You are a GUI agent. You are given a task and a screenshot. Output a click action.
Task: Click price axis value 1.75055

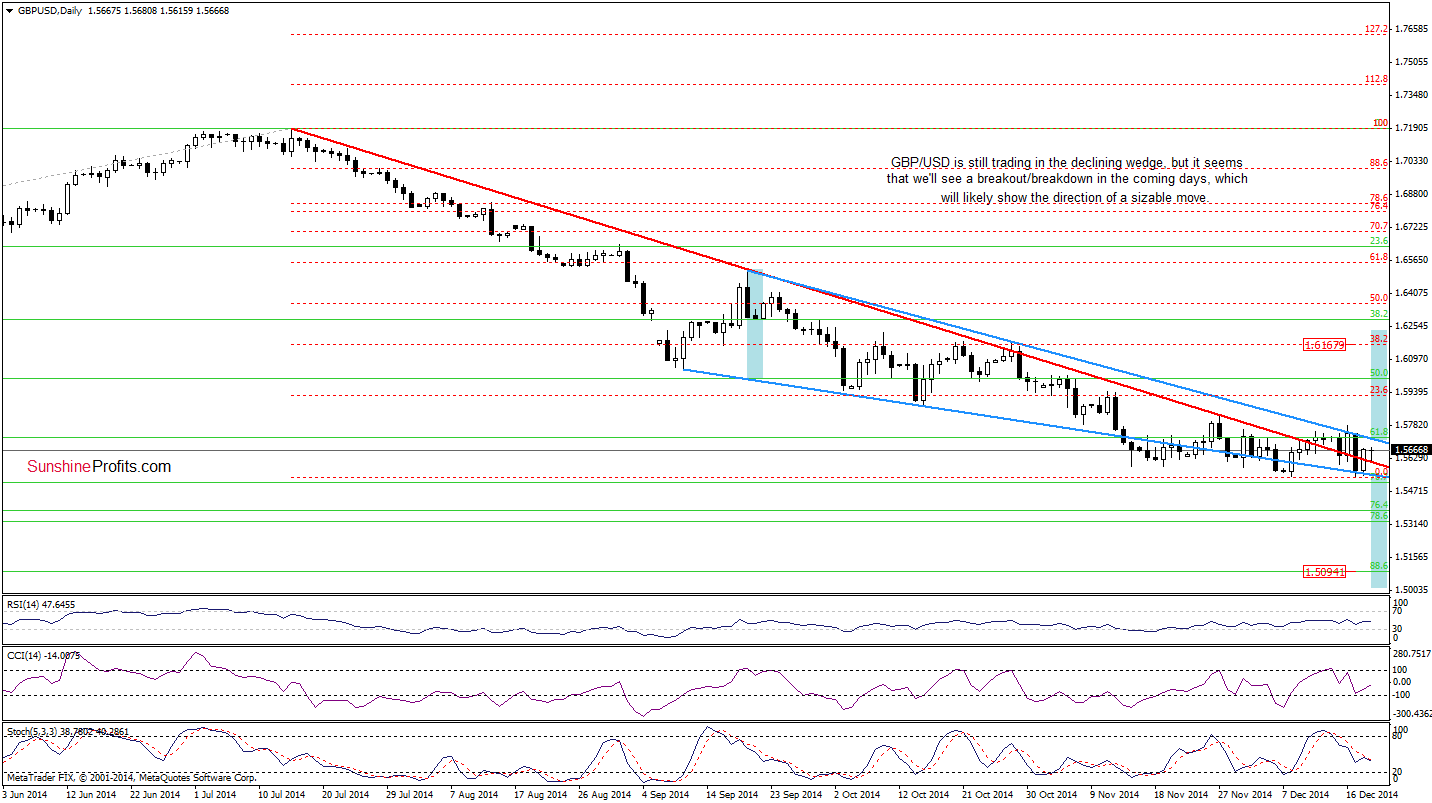click(x=1411, y=62)
